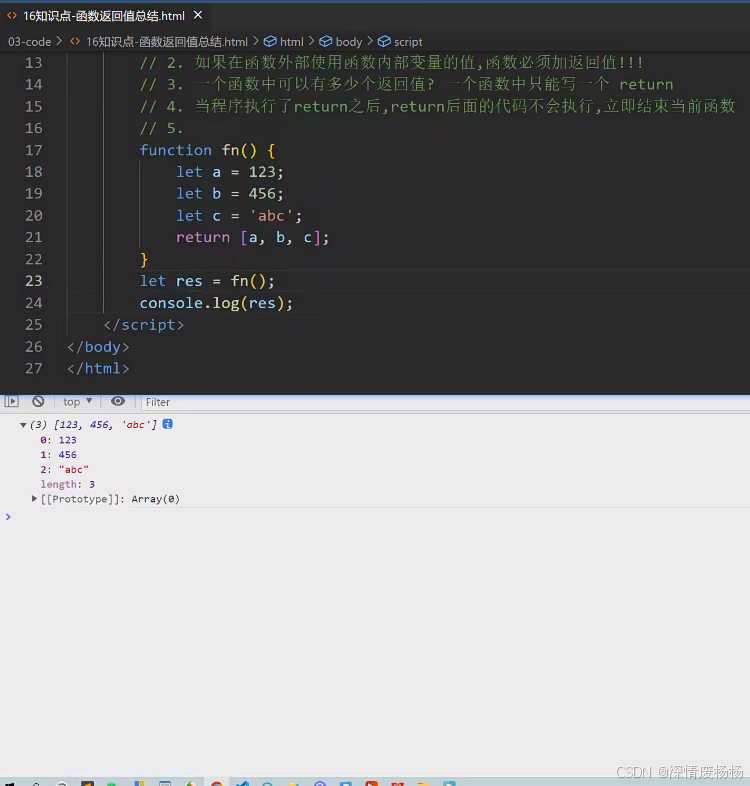The image size is (750, 786).
Task: Click 'console.log(res);' statement
Action: coord(216,303)
